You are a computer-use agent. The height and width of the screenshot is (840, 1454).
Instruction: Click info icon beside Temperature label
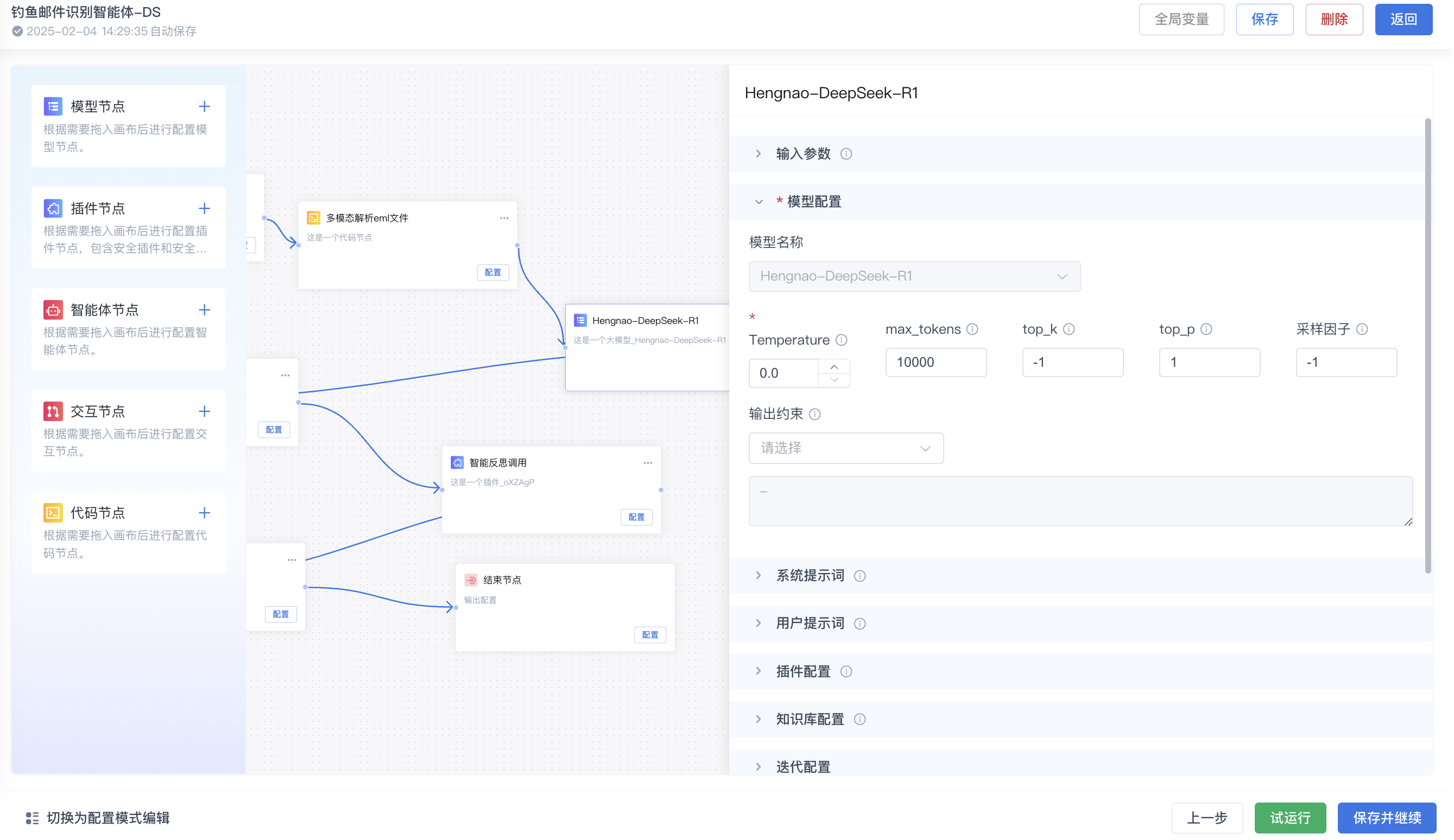(x=842, y=340)
